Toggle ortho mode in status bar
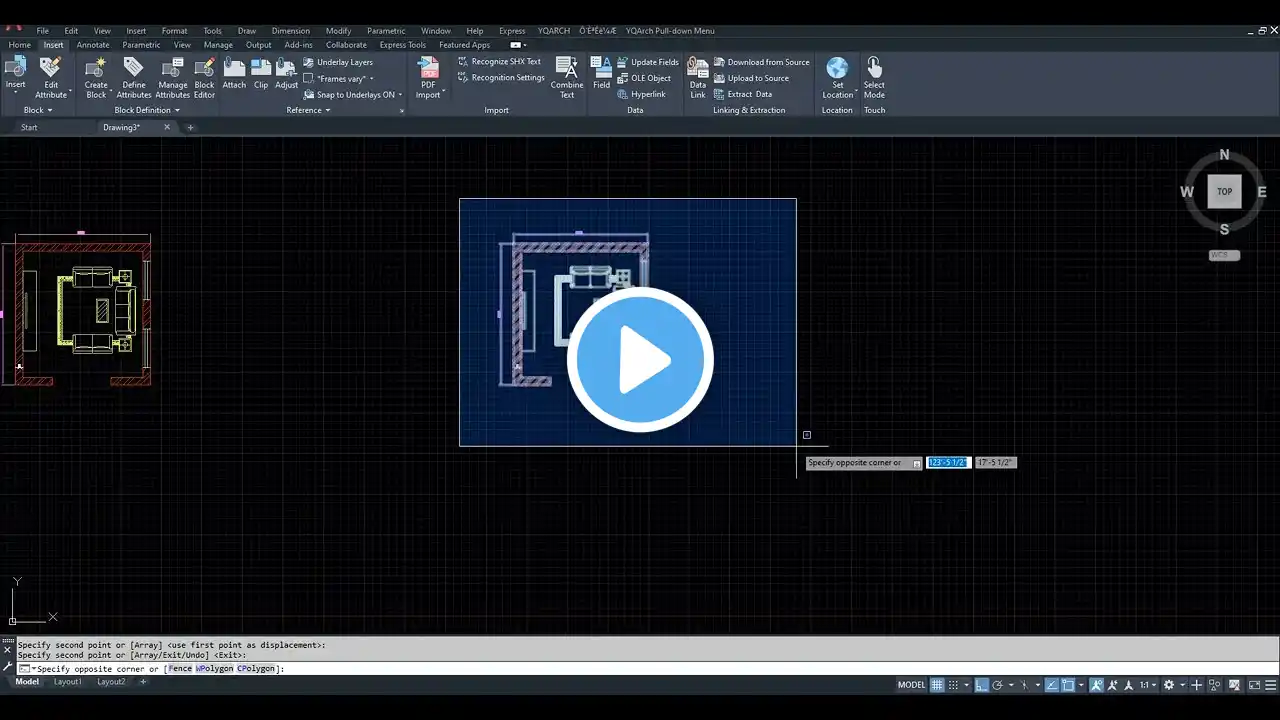Viewport: 1280px width, 720px height. (981, 685)
